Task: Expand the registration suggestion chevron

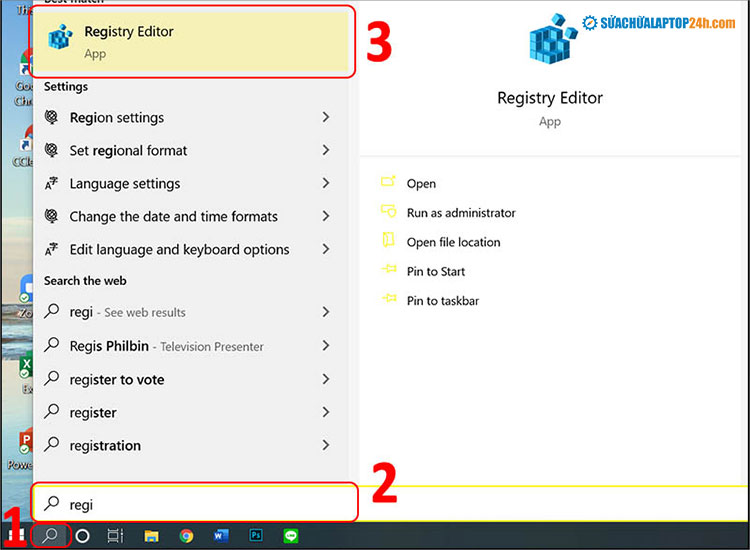Action: pyautogui.click(x=326, y=445)
